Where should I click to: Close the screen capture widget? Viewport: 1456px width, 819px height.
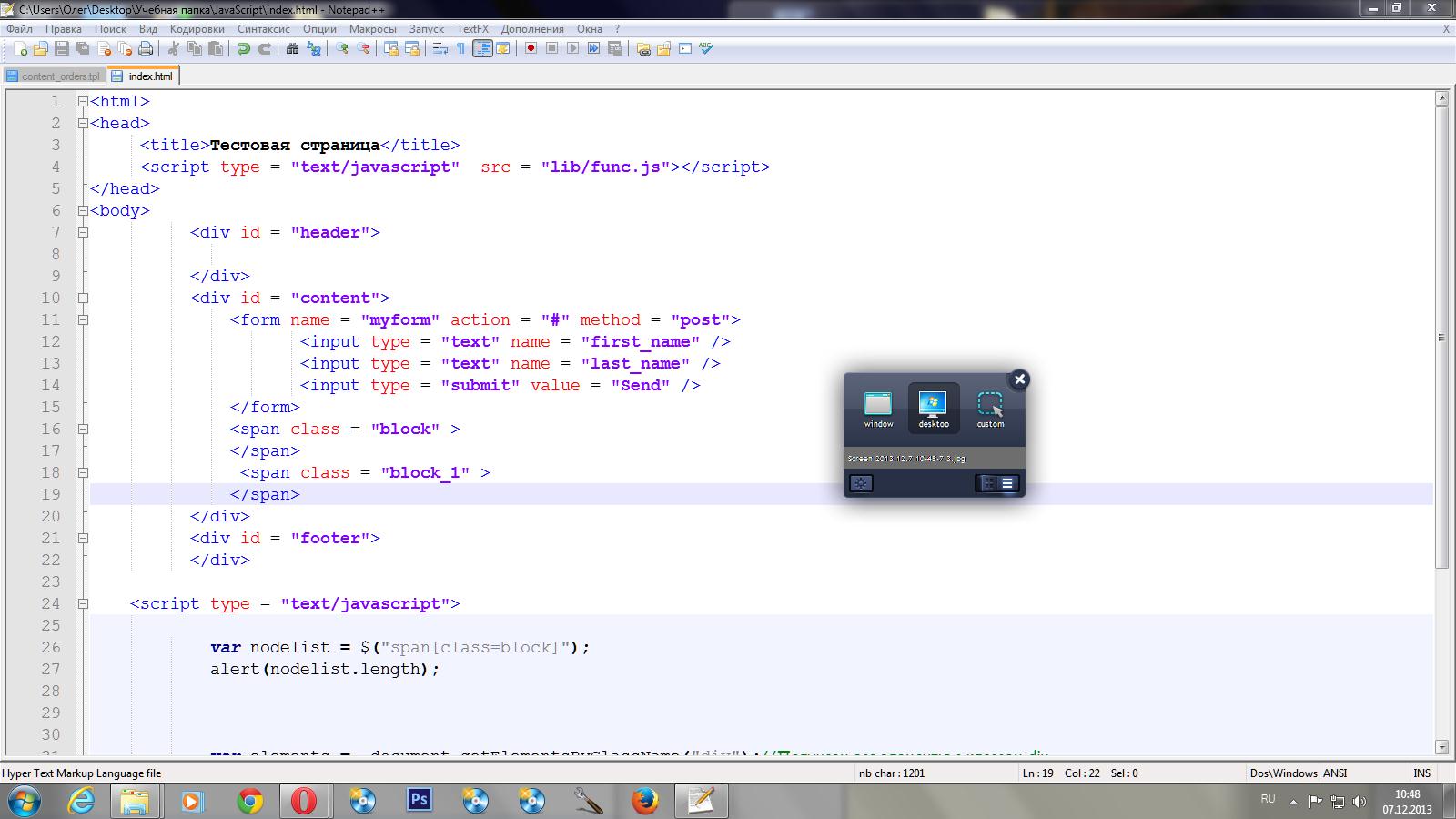coord(1019,379)
